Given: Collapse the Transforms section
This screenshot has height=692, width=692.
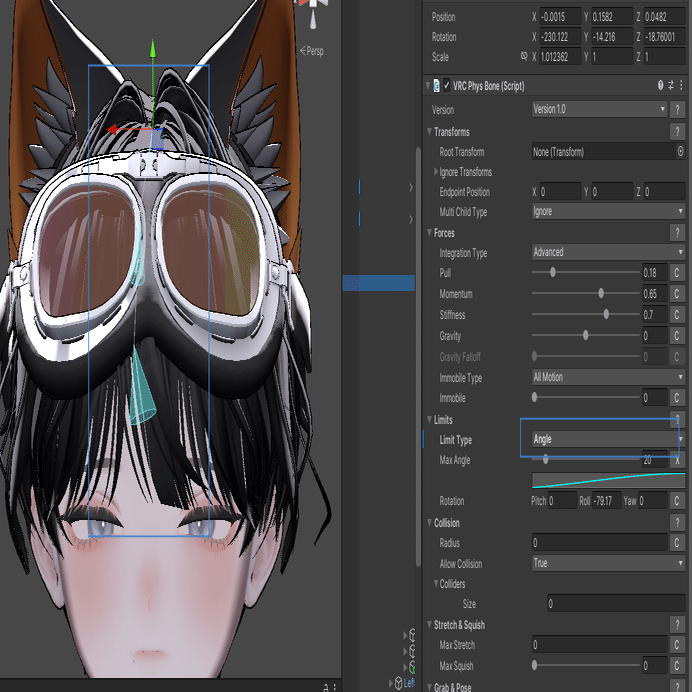Looking at the screenshot, I should (x=429, y=132).
